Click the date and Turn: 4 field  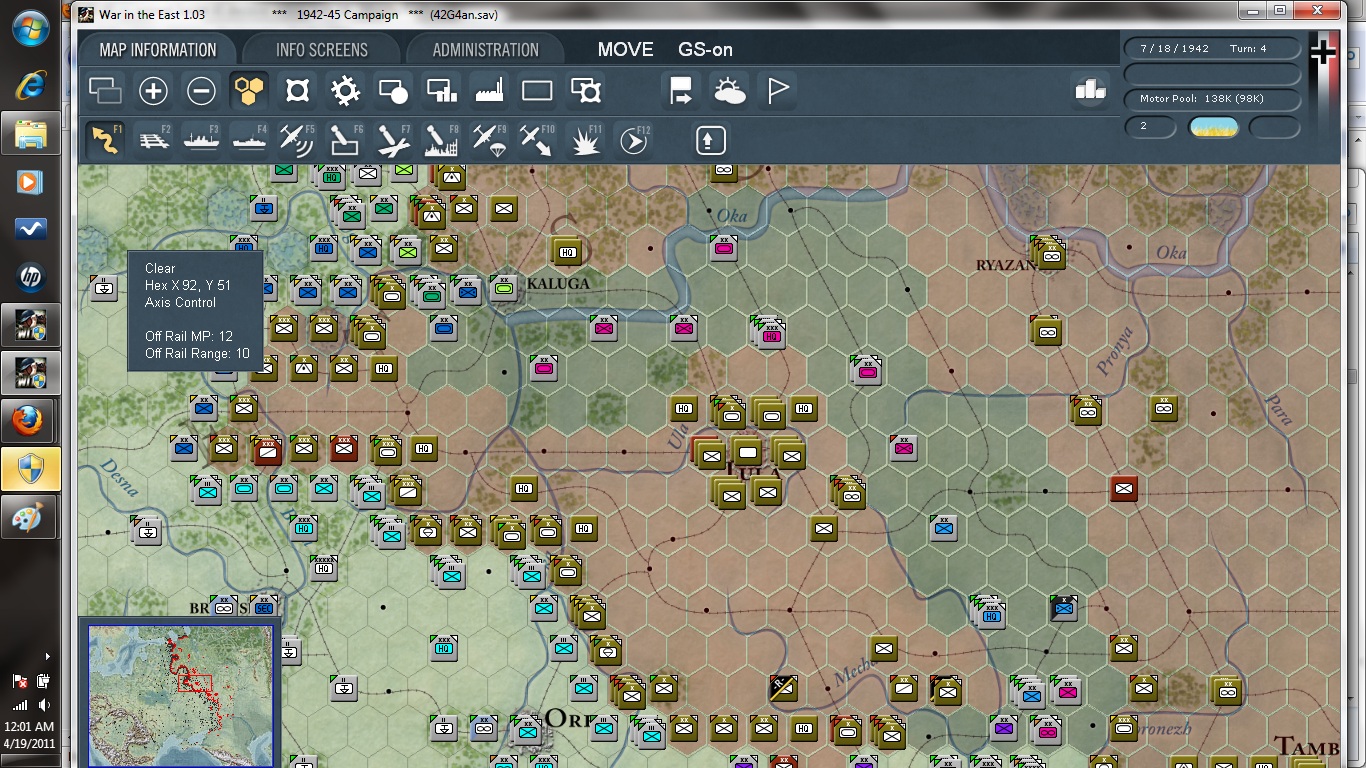[x=1212, y=48]
